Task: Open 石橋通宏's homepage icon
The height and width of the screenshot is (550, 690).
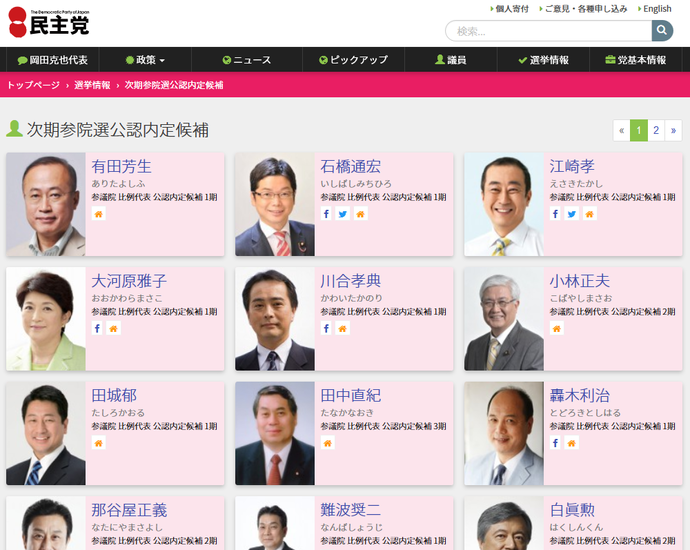Action: (x=360, y=214)
